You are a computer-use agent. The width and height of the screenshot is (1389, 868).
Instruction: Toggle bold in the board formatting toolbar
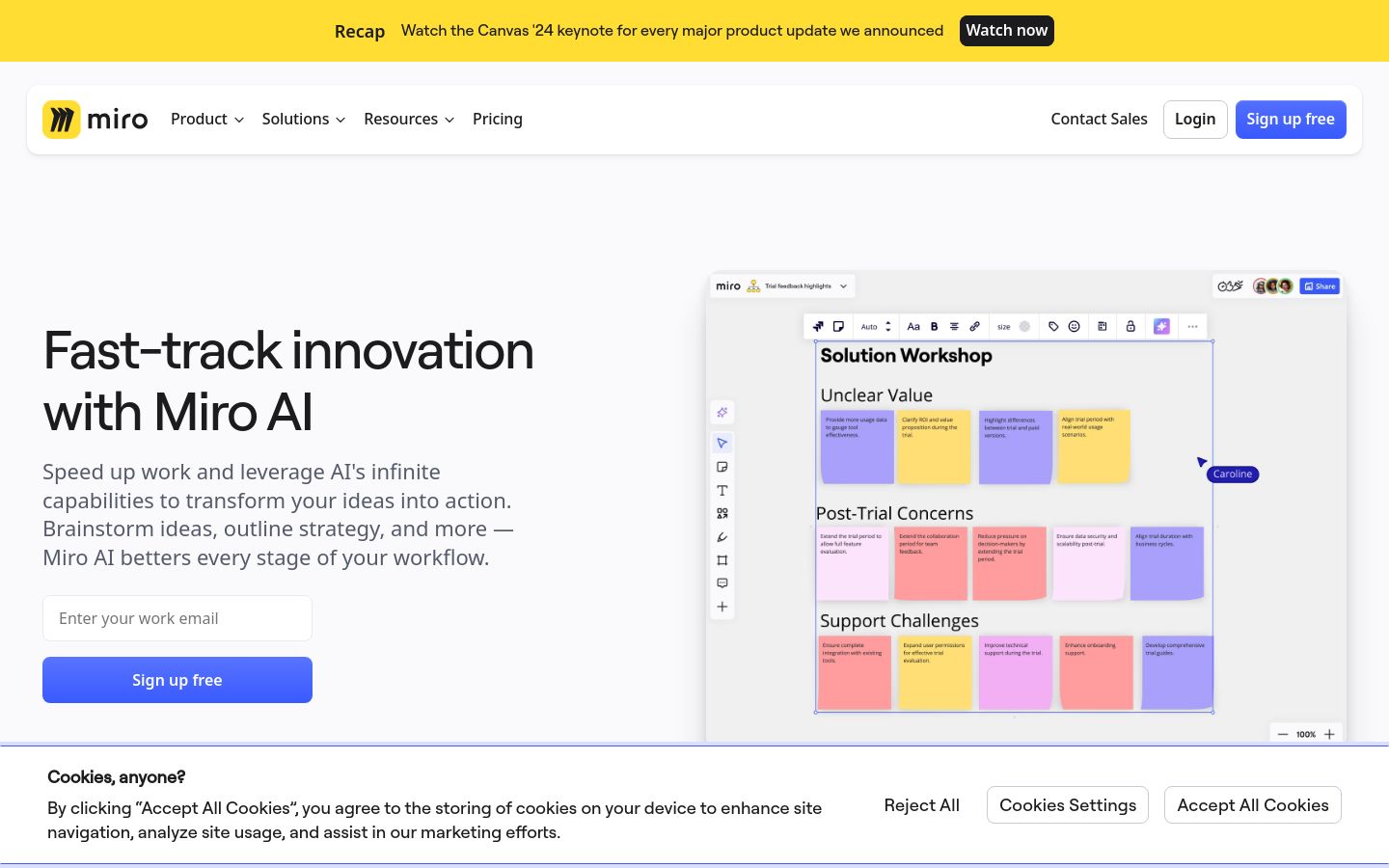934,326
